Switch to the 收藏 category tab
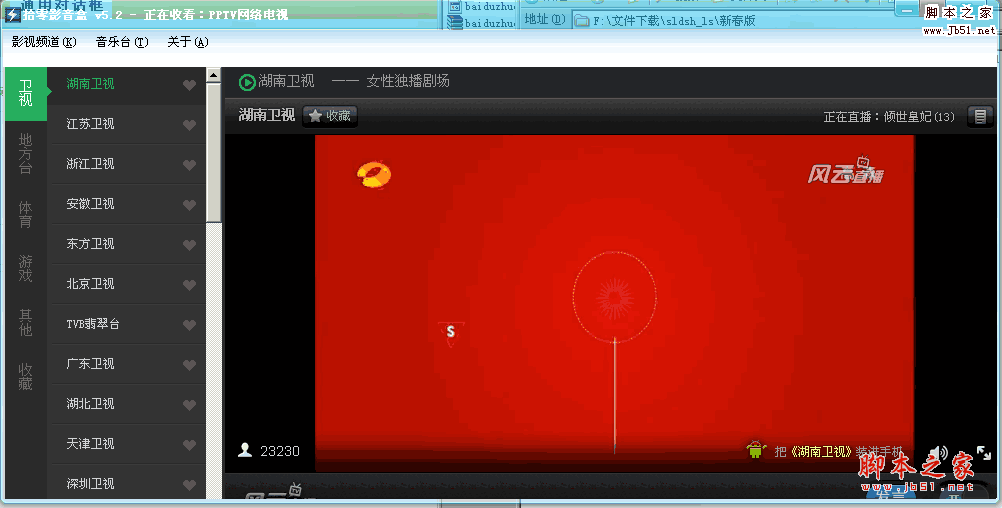Screen dimensions: 1002x508 [x=26, y=377]
